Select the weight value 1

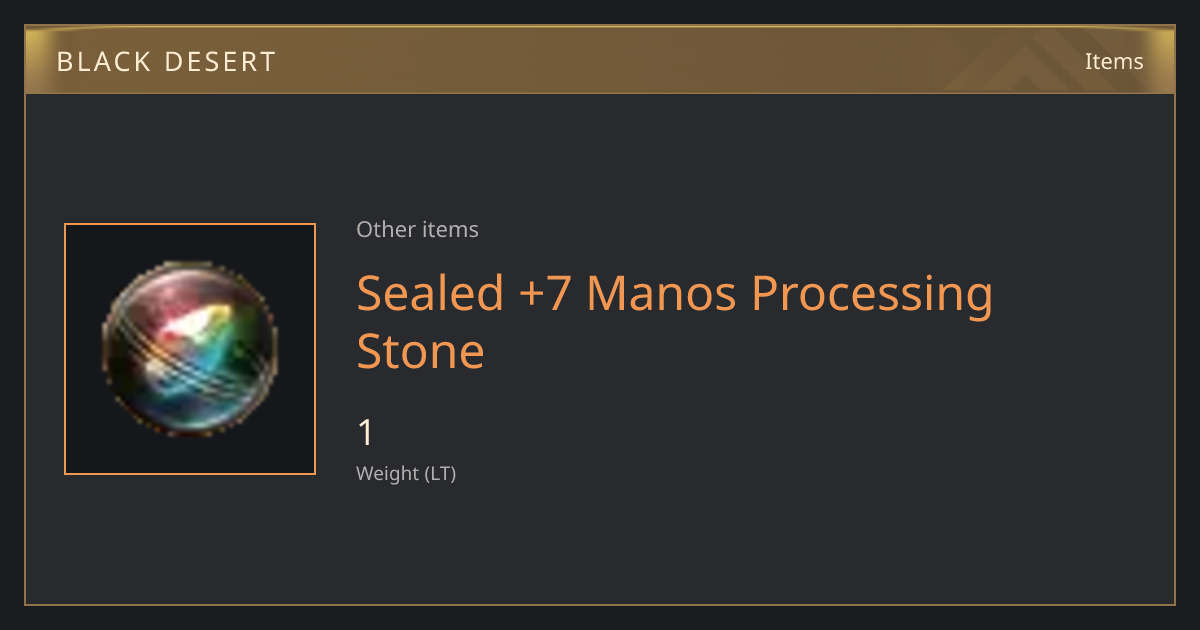[x=365, y=433]
